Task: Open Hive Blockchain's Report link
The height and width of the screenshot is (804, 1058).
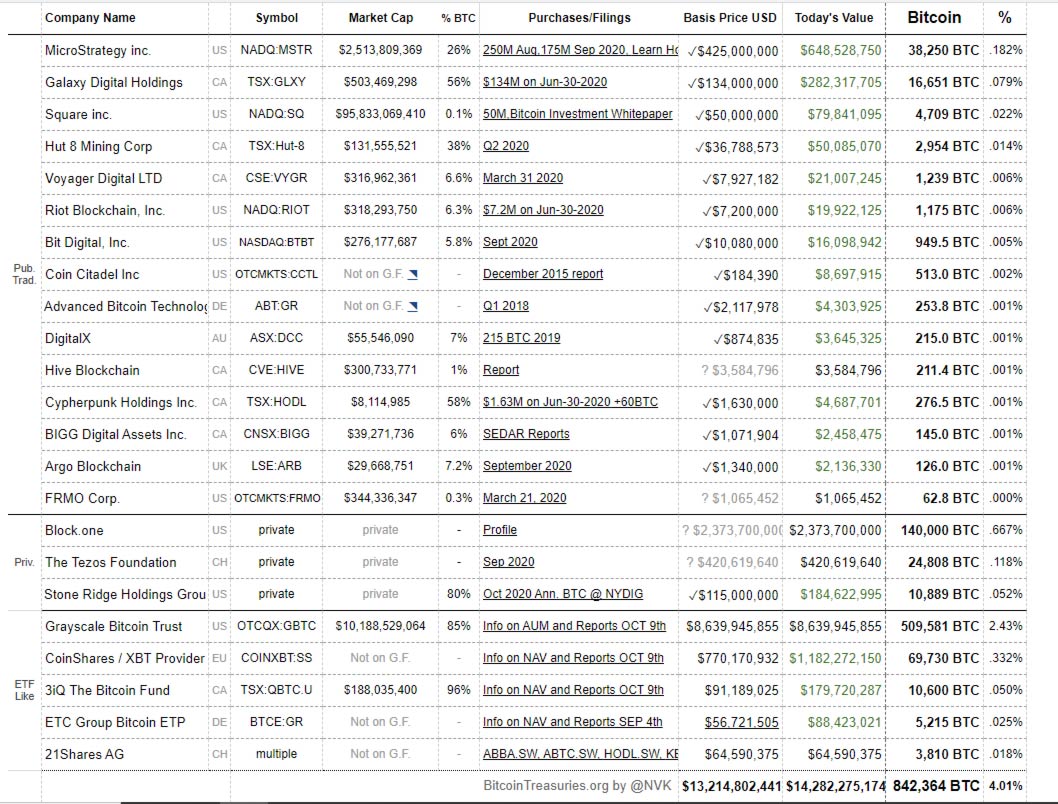Action: (x=501, y=370)
